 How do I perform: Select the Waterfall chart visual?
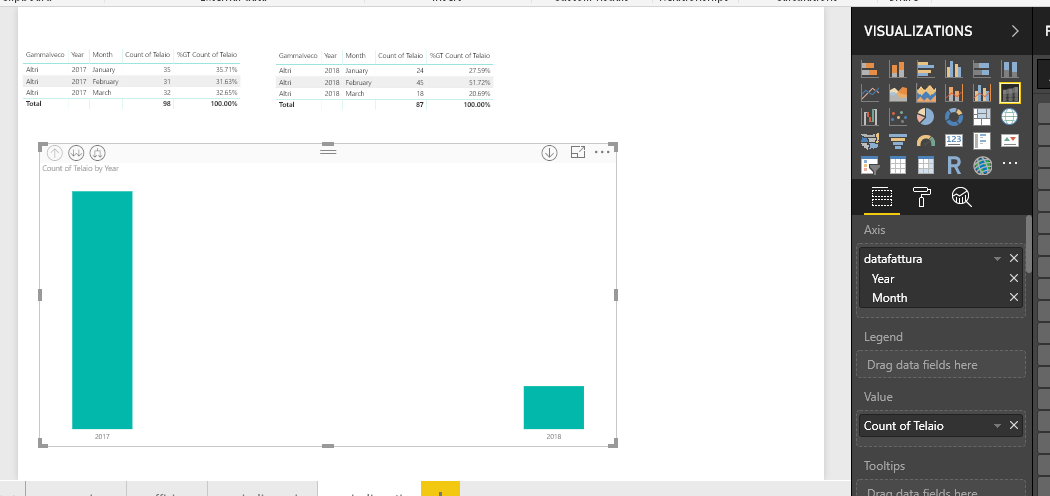pos(869,117)
